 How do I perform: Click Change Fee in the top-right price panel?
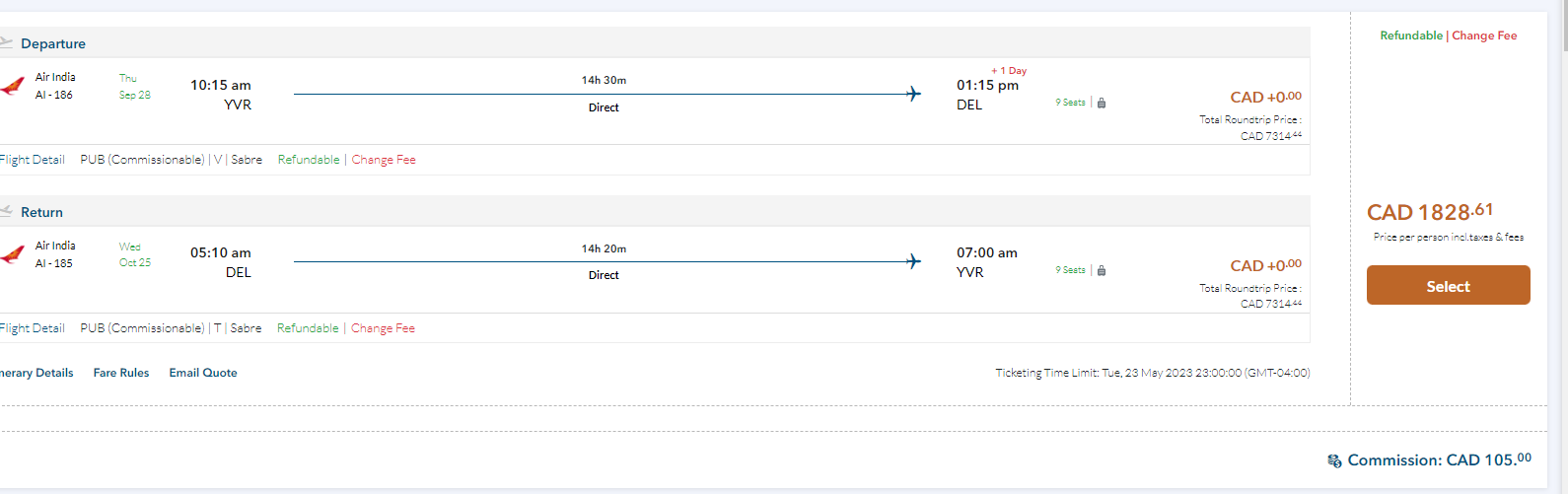tap(1484, 35)
